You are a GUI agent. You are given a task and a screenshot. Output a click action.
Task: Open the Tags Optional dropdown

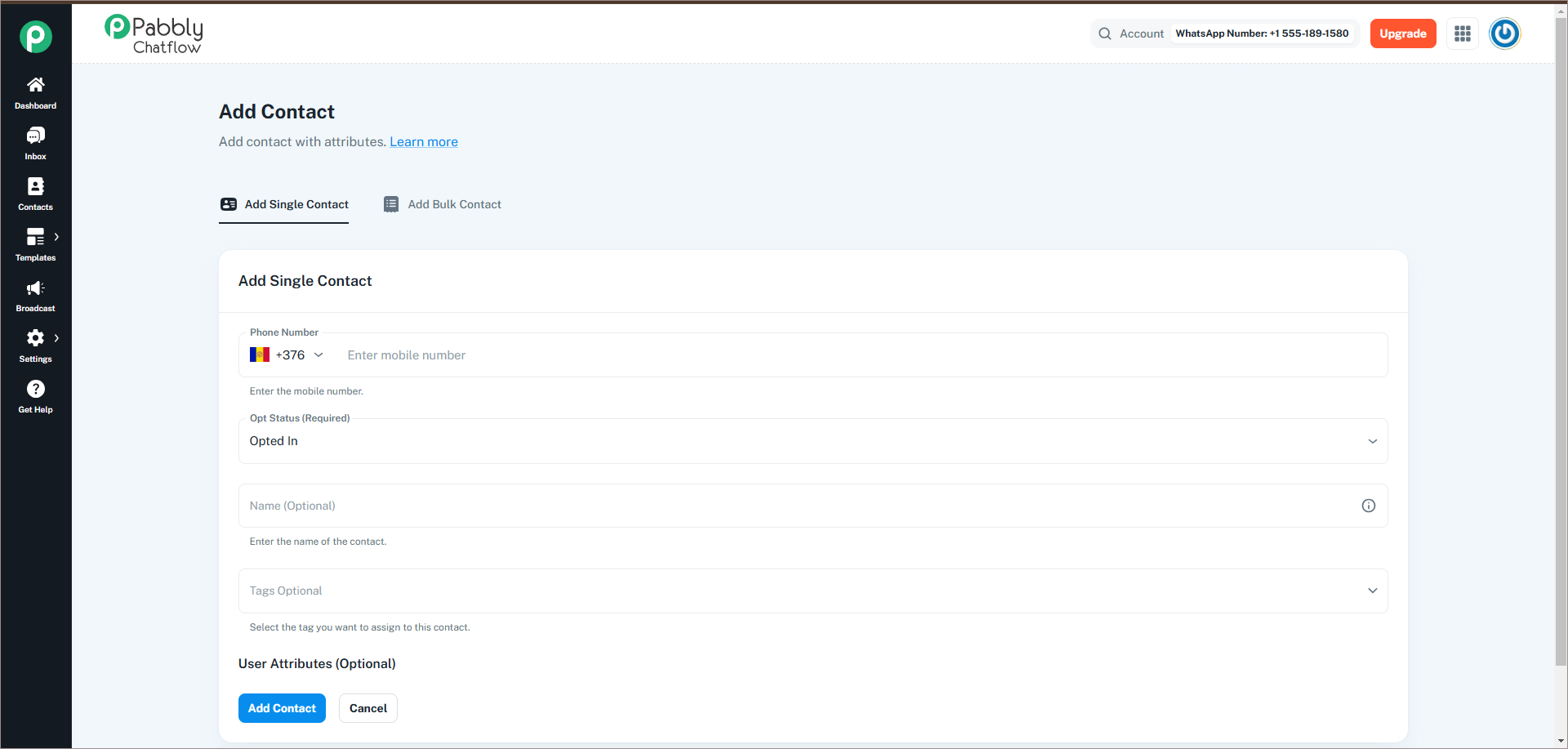813,591
